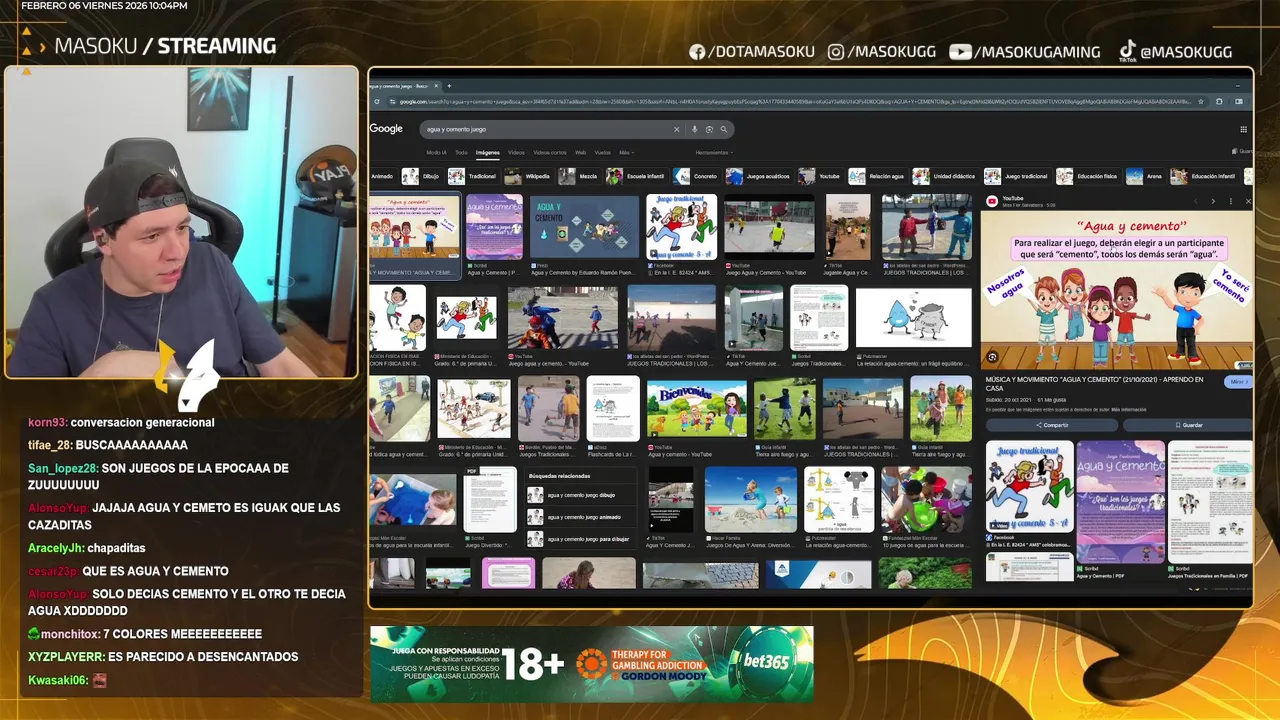This screenshot has height=720, width=1280.
Task: Filter images by Juegos acuáticos chip
Action: pyautogui.click(x=758, y=176)
